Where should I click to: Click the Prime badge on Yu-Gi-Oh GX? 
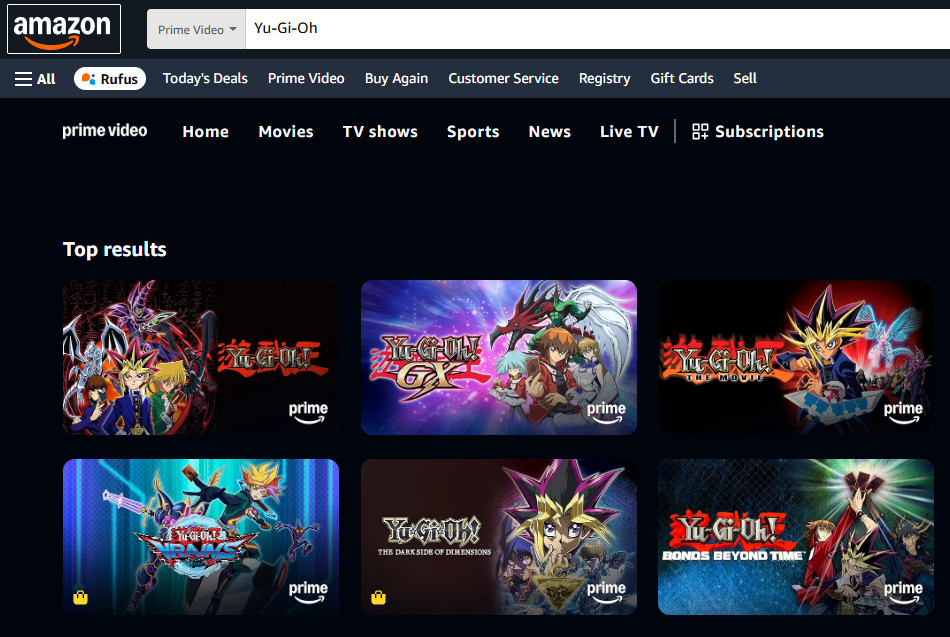[605, 411]
